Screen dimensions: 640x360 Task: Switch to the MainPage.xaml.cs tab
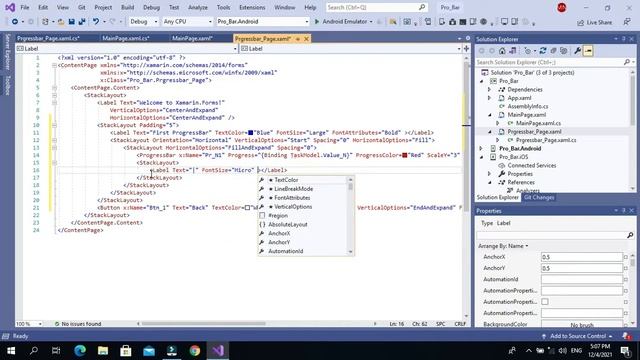126,38
